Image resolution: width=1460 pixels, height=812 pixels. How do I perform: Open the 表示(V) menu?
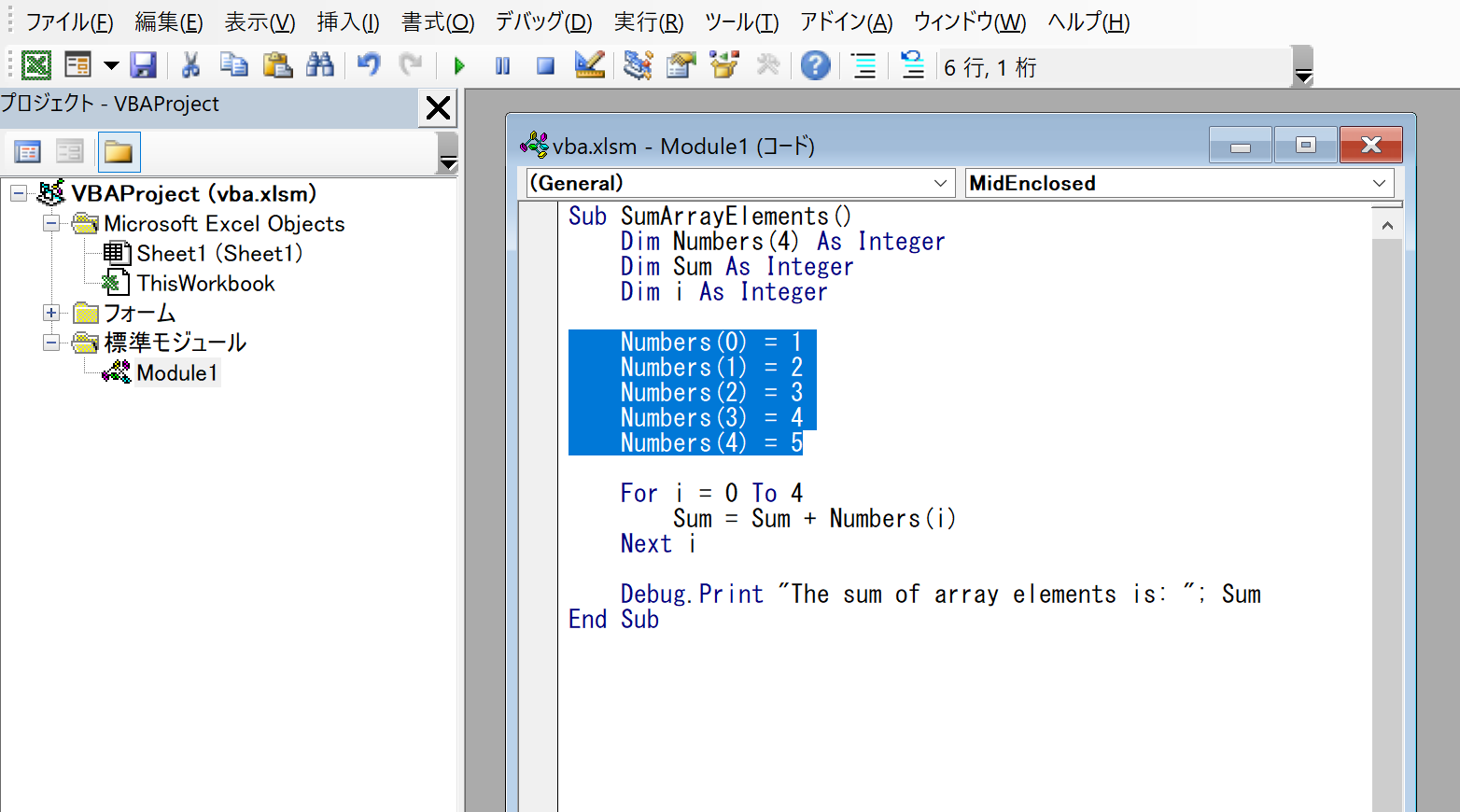click(x=260, y=21)
